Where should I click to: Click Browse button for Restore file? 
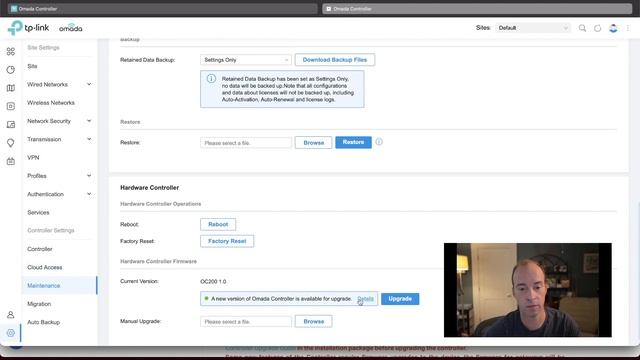(313, 142)
